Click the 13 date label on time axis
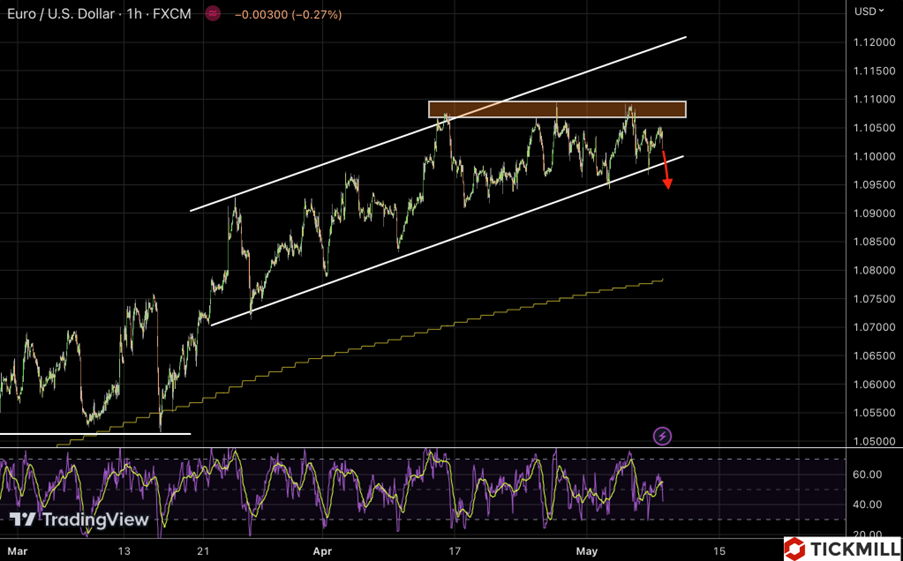Screen dimensions: 903x561 [x=124, y=551]
